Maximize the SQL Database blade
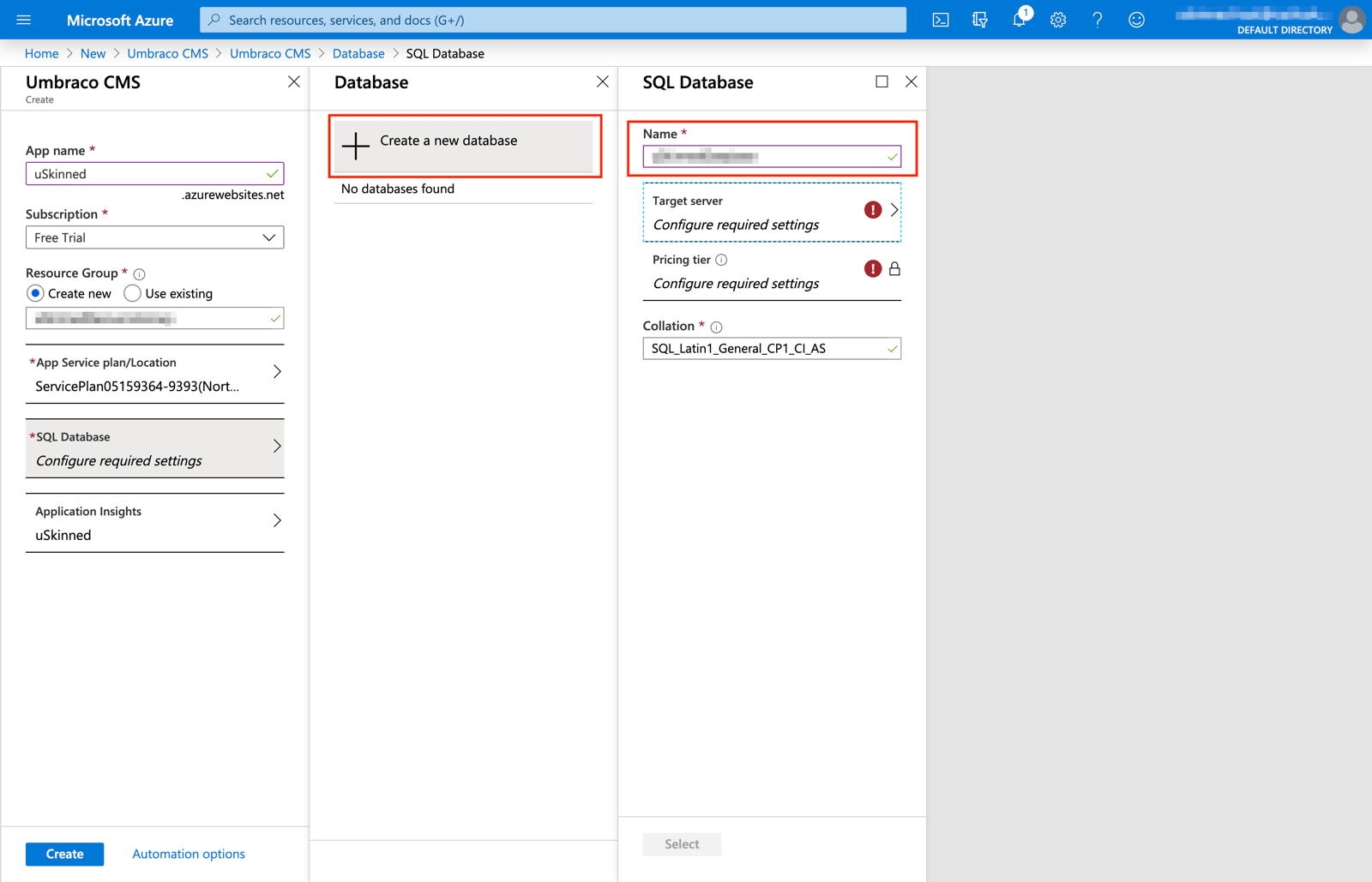Image resolution: width=1372 pixels, height=882 pixels. click(x=882, y=81)
